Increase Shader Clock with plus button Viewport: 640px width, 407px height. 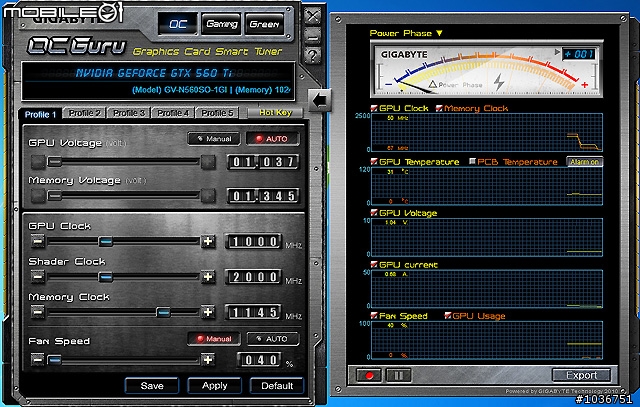click(x=208, y=277)
